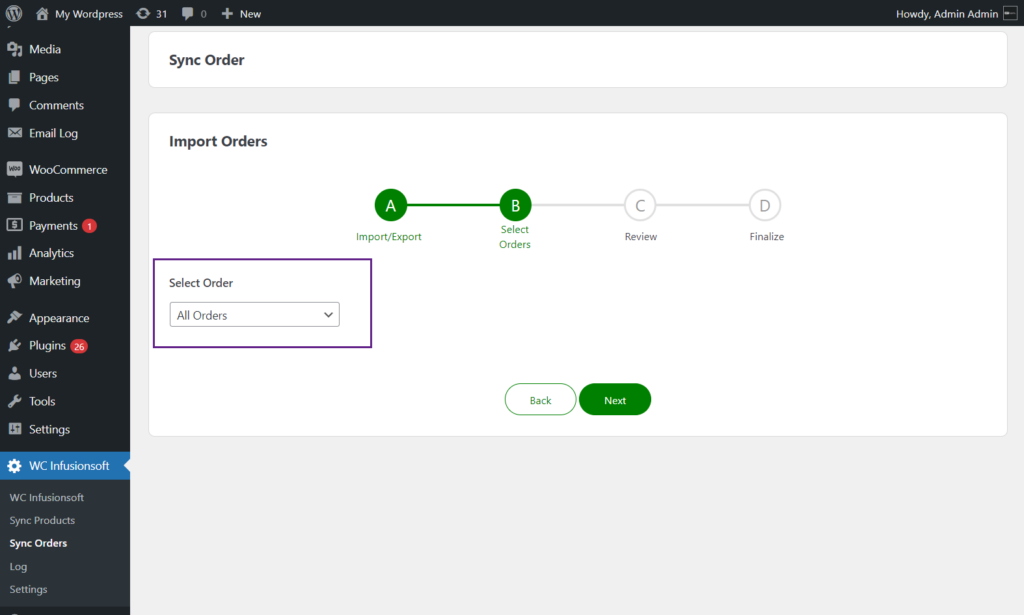Click the WooCommerce logo icon
The image size is (1024, 615).
(x=14, y=169)
